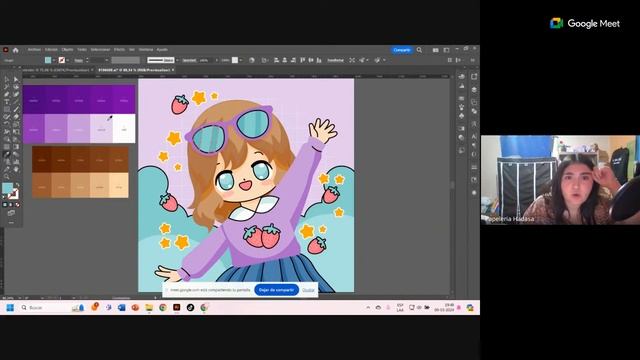Click the Recolor artwork wheel icon
This screenshot has height=360, width=640.
point(252,60)
